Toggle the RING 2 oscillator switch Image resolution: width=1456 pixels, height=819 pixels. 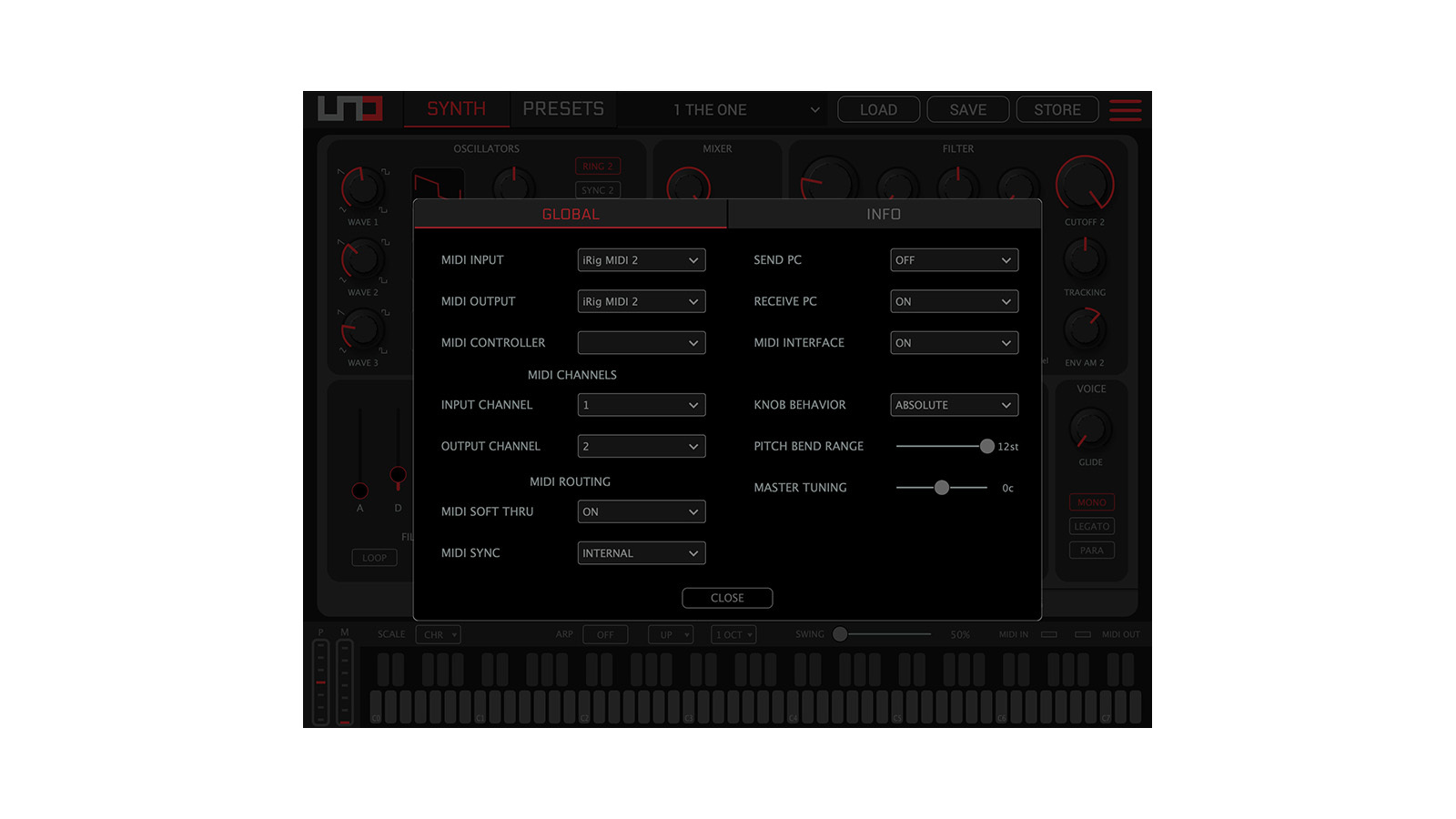pyautogui.click(x=598, y=167)
